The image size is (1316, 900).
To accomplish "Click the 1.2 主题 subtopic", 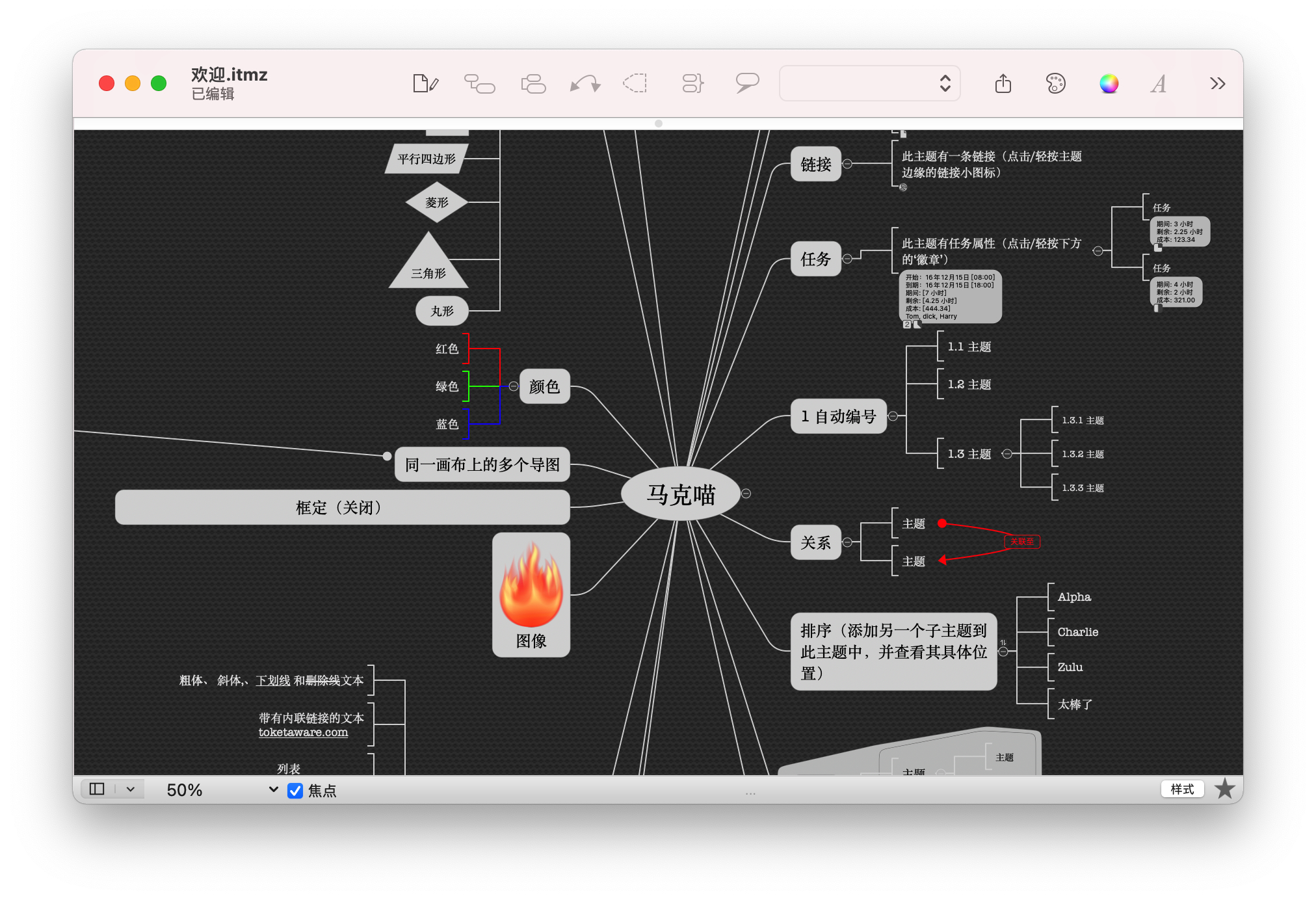I will [x=969, y=384].
